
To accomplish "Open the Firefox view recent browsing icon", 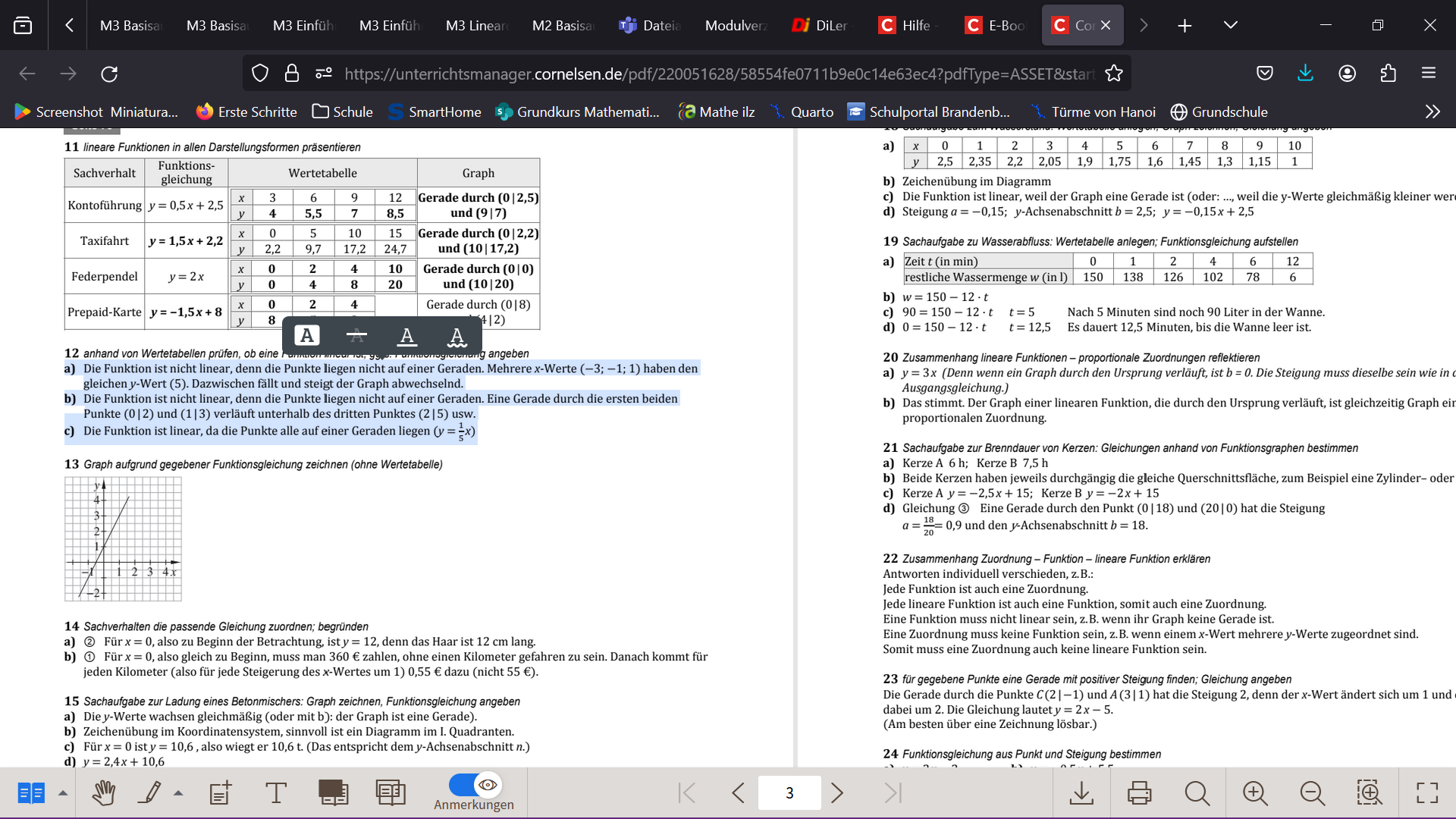I will coord(23,25).
